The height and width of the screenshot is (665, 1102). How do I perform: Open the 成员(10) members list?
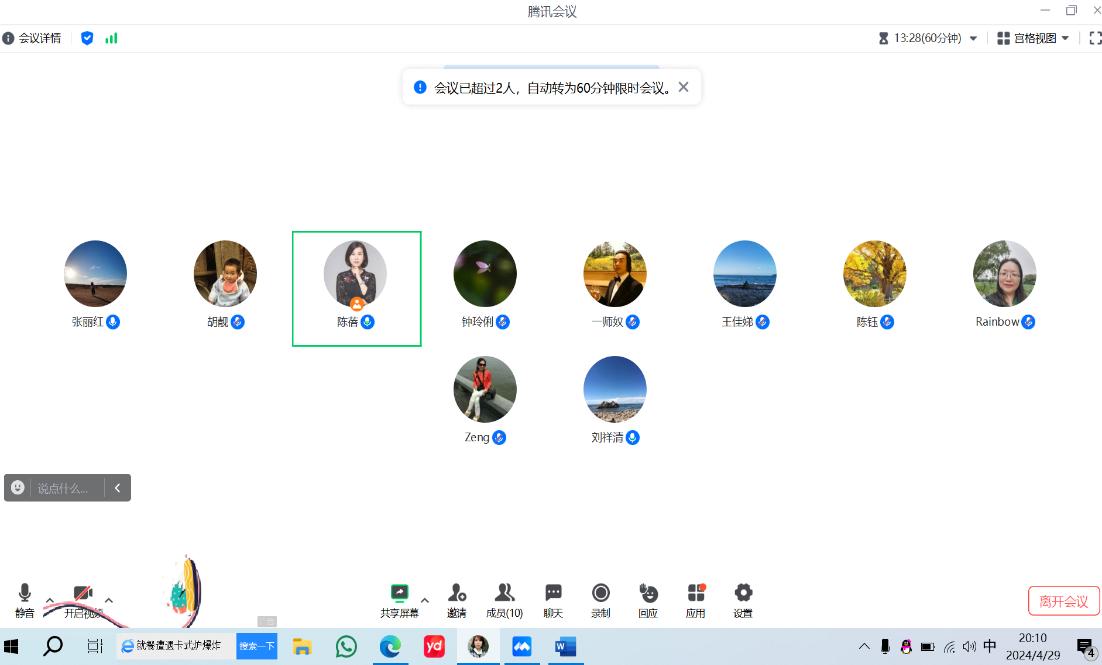point(504,593)
